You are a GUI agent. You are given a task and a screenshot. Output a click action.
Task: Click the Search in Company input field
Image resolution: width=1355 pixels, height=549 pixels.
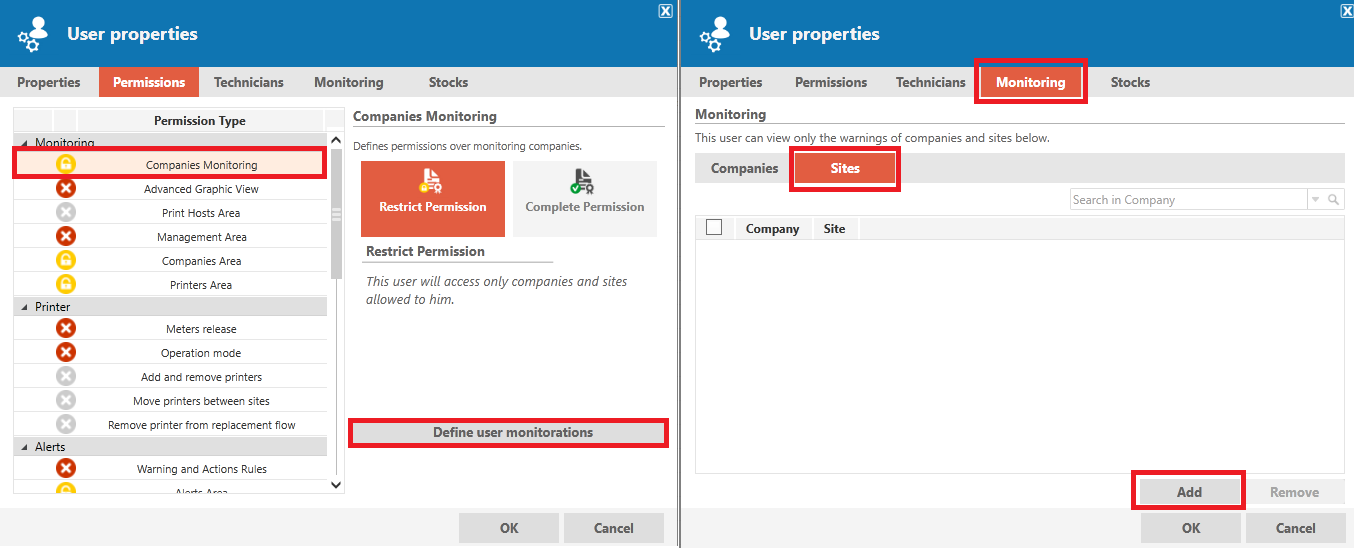[x=1188, y=200]
